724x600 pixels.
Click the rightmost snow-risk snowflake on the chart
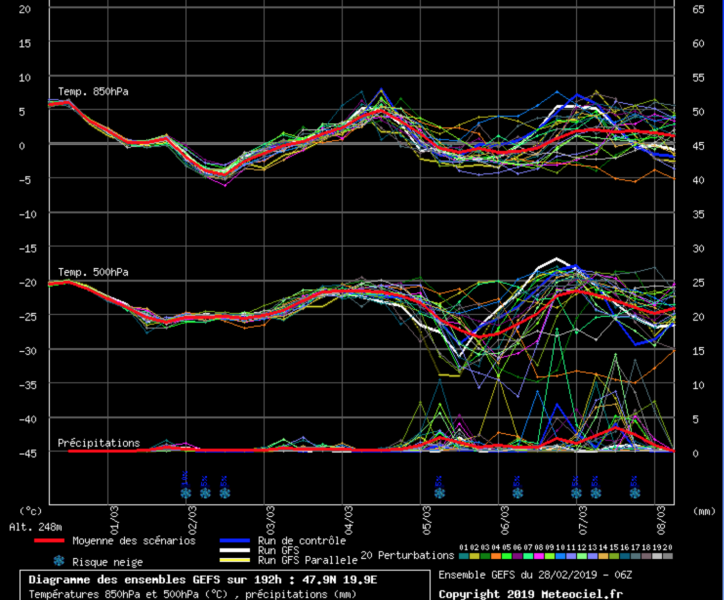click(x=634, y=492)
